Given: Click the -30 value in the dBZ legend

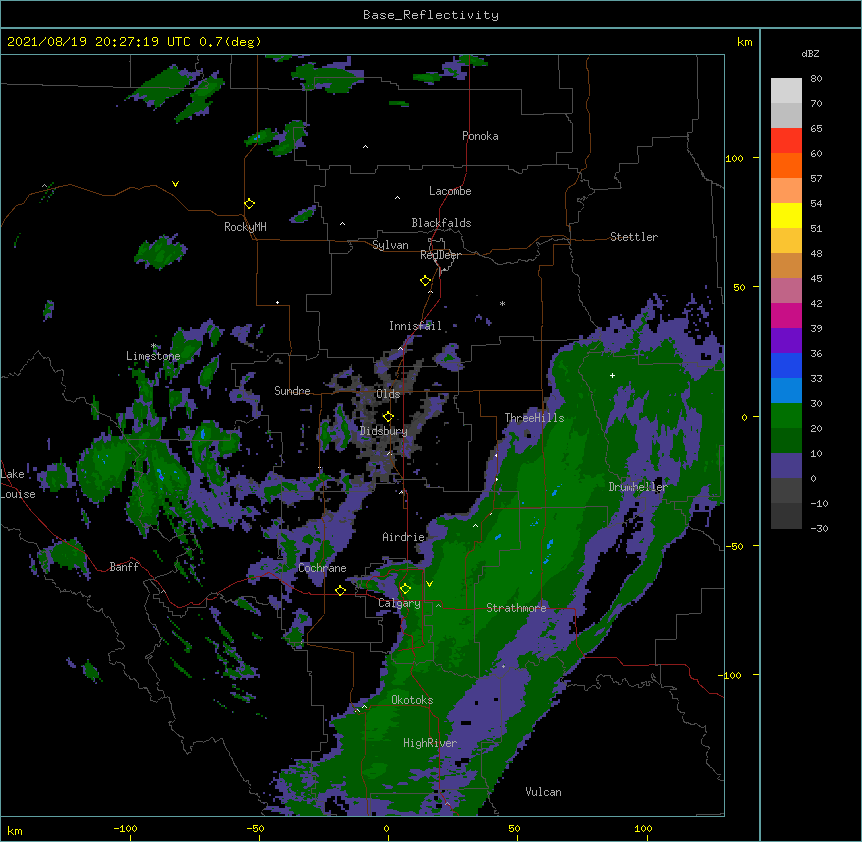Looking at the screenshot, I should (x=819, y=528).
